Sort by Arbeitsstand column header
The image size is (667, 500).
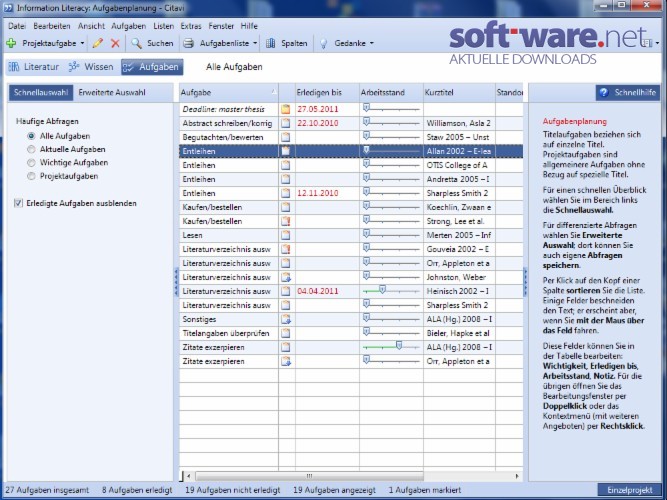391,93
